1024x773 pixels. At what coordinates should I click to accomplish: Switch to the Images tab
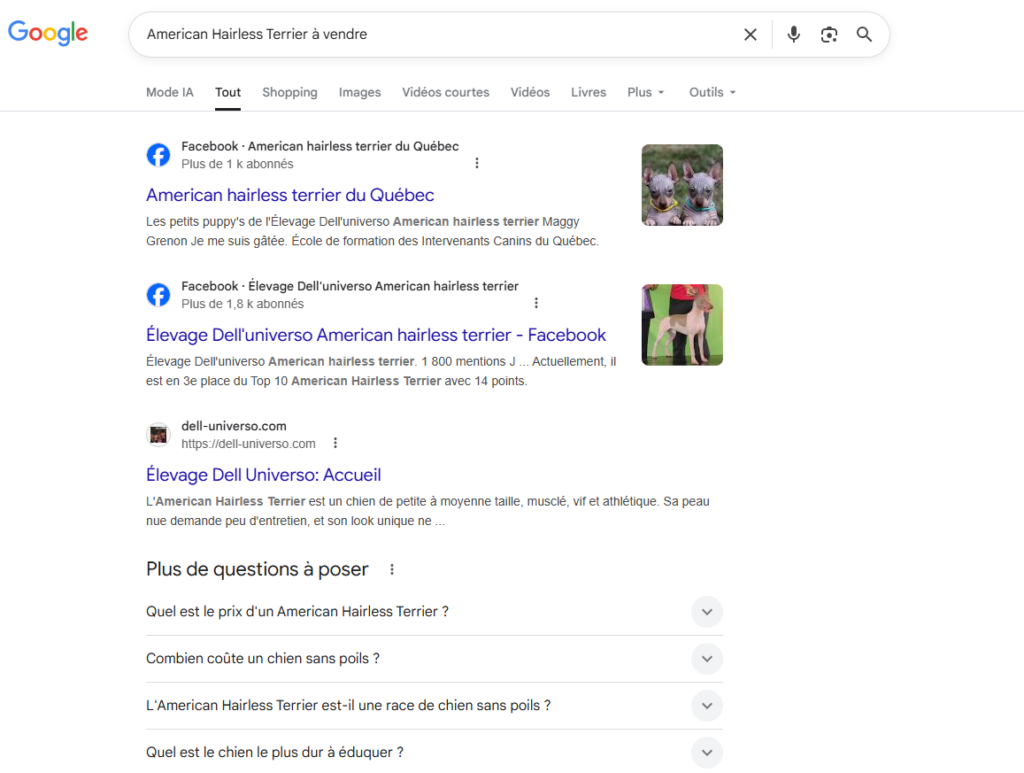[359, 92]
